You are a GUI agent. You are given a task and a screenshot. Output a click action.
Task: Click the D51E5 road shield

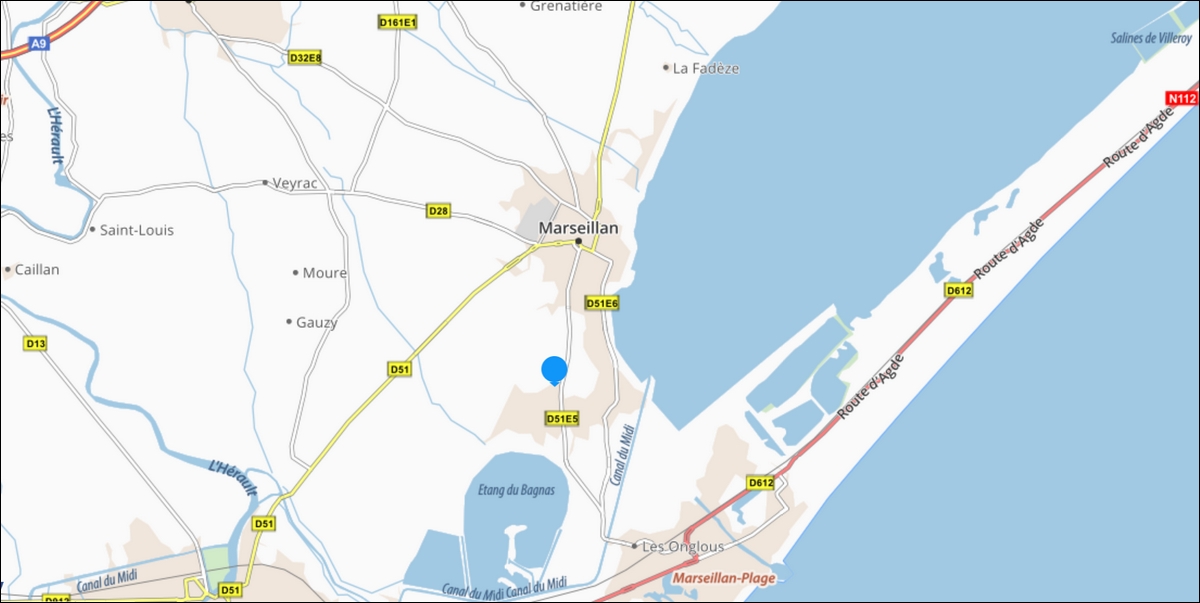point(562,418)
